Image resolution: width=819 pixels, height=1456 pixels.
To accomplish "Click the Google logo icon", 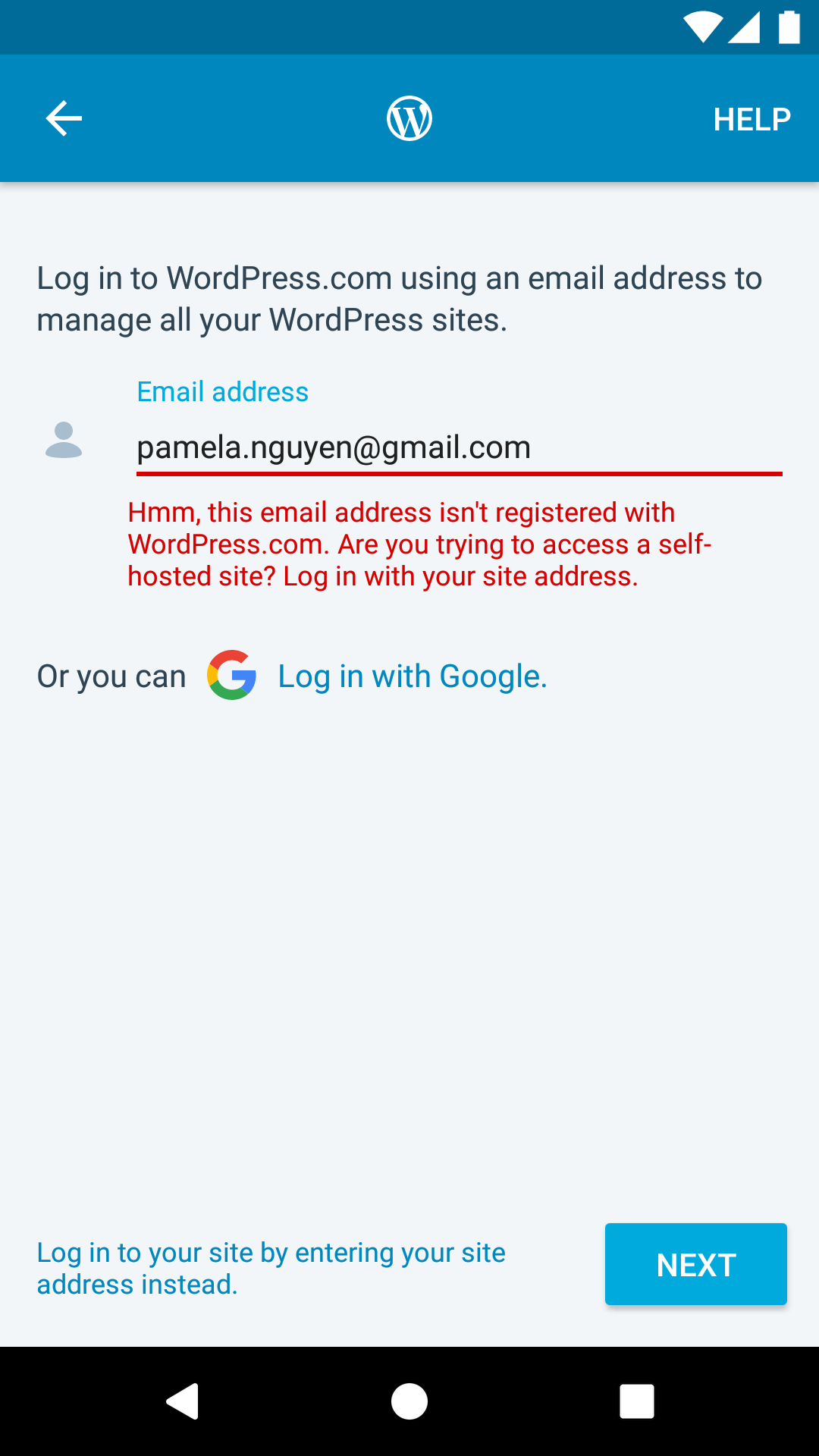I will coord(232,675).
